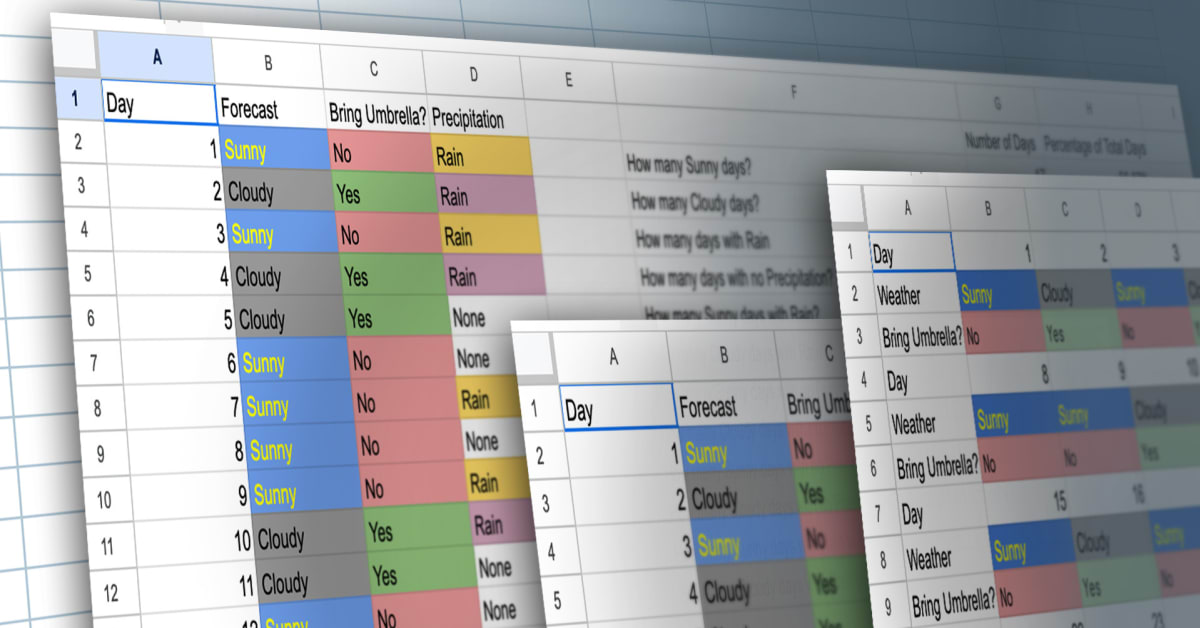The width and height of the screenshot is (1200, 628).
Task: Click day number 6 cell in large left sheet
Action: (181, 363)
